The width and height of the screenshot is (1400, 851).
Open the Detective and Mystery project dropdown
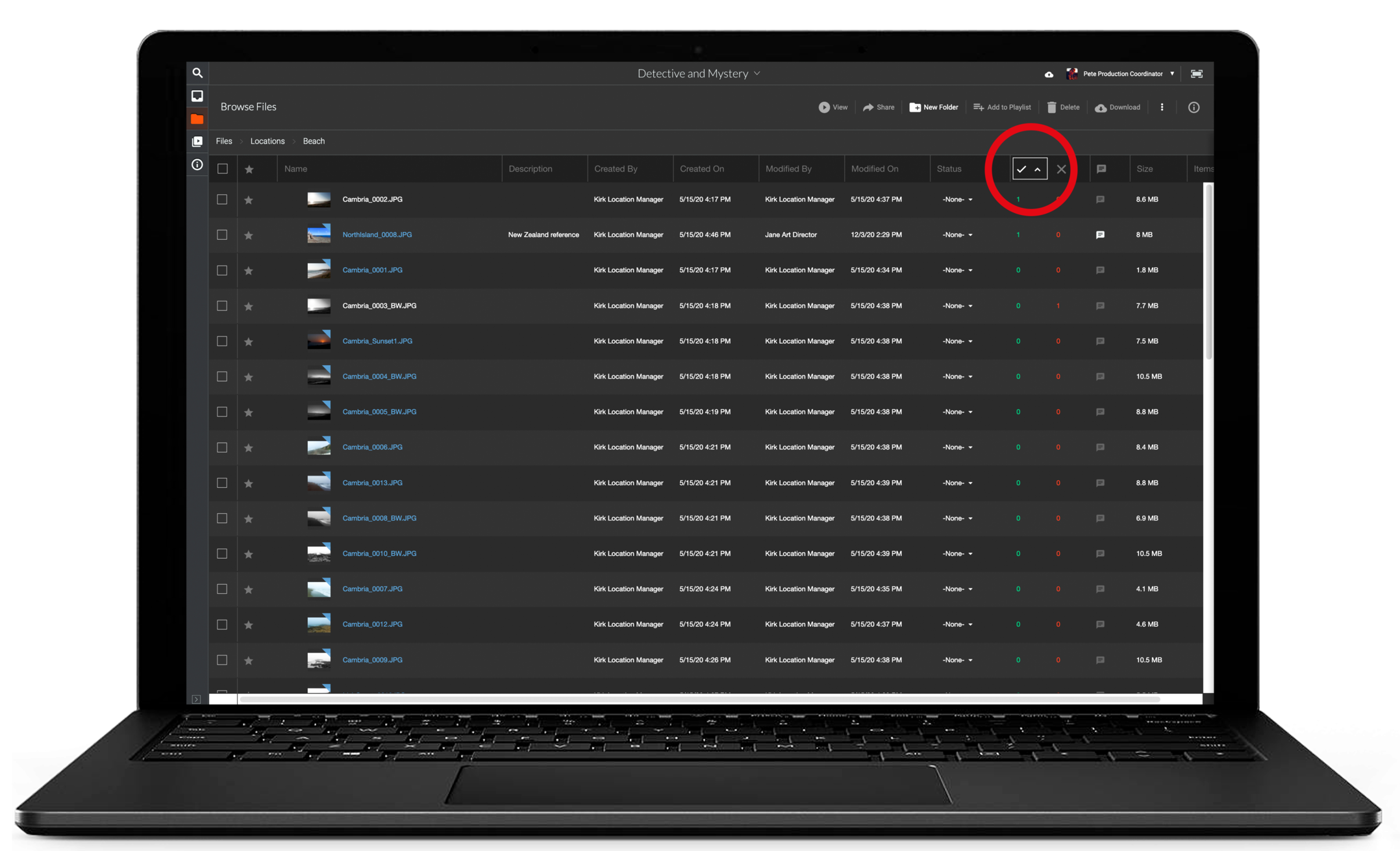[698, 73]
